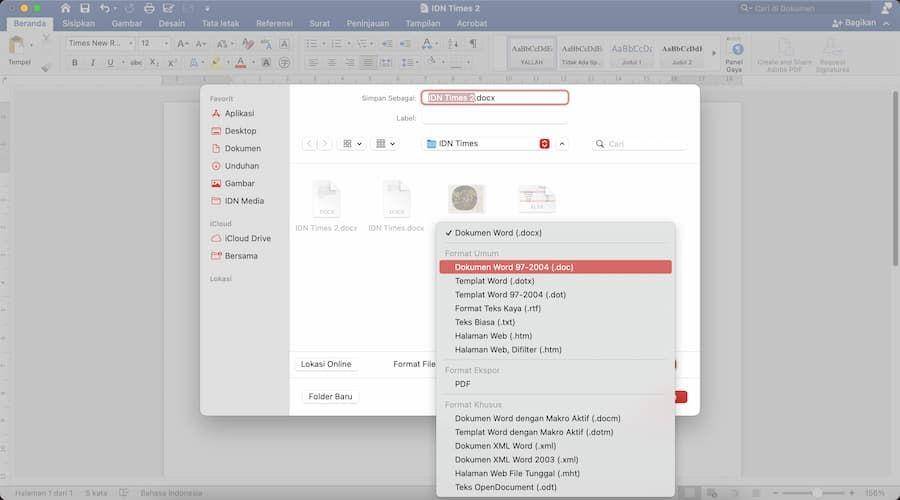The image size is (900, 500).
Task: Click the bulleted list icon
Action: 312,44
